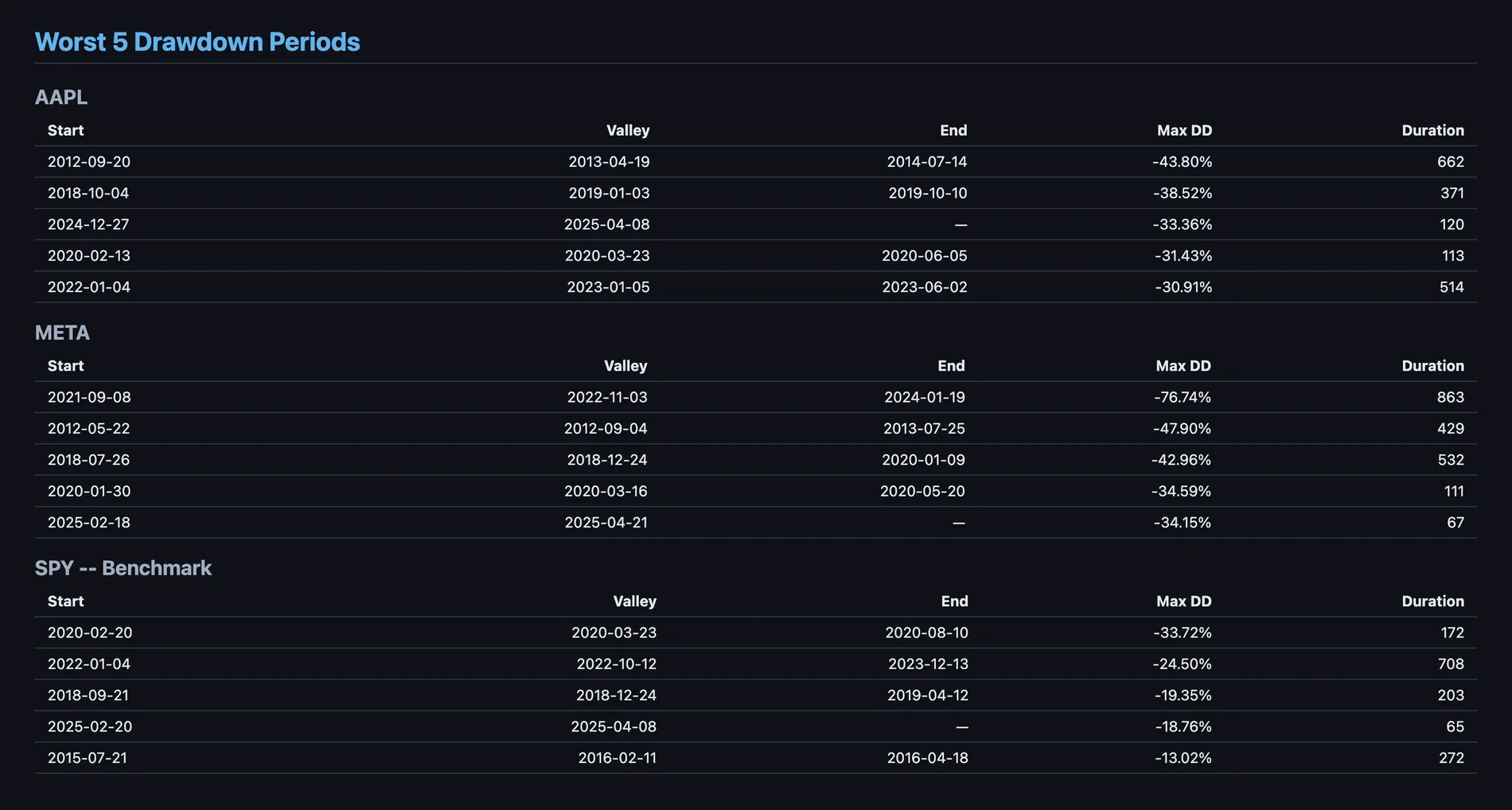The height and width of the screenshot is (810, 1512).
Task: Select the AAPL section title
Action: pos(61,97)
